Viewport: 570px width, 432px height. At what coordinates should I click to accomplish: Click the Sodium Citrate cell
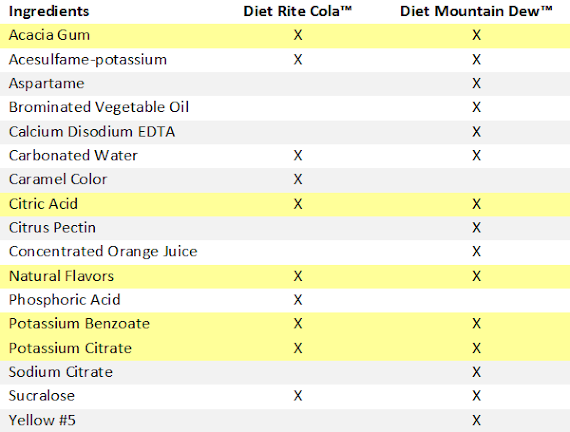pyautogui.click(x=61, y=372)
